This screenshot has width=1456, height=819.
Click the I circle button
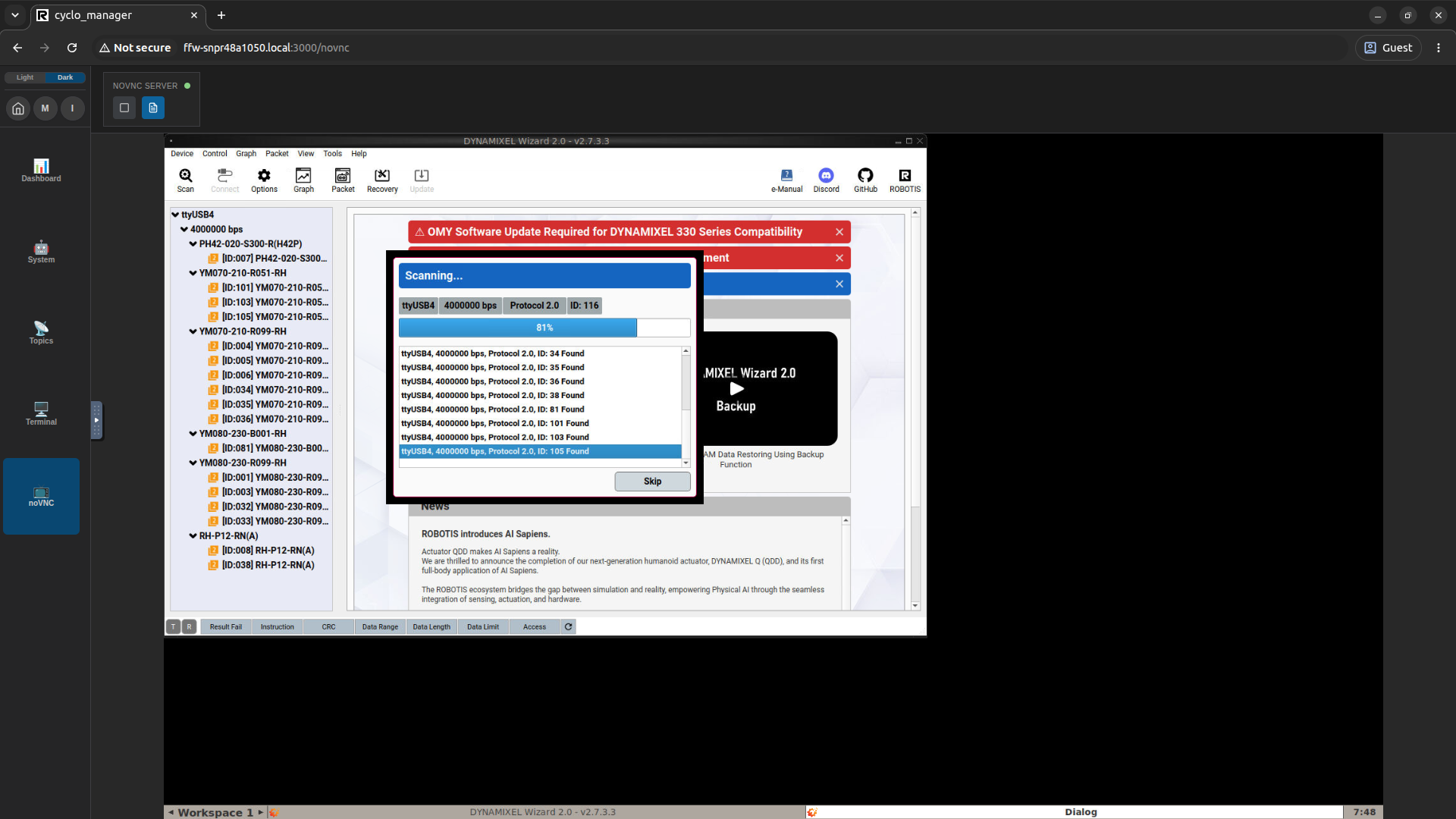(x=73, y=108)
